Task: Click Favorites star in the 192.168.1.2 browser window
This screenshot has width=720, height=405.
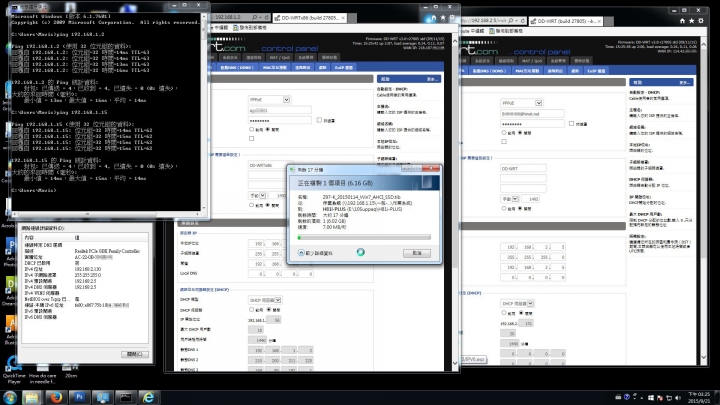Action: 443,17
